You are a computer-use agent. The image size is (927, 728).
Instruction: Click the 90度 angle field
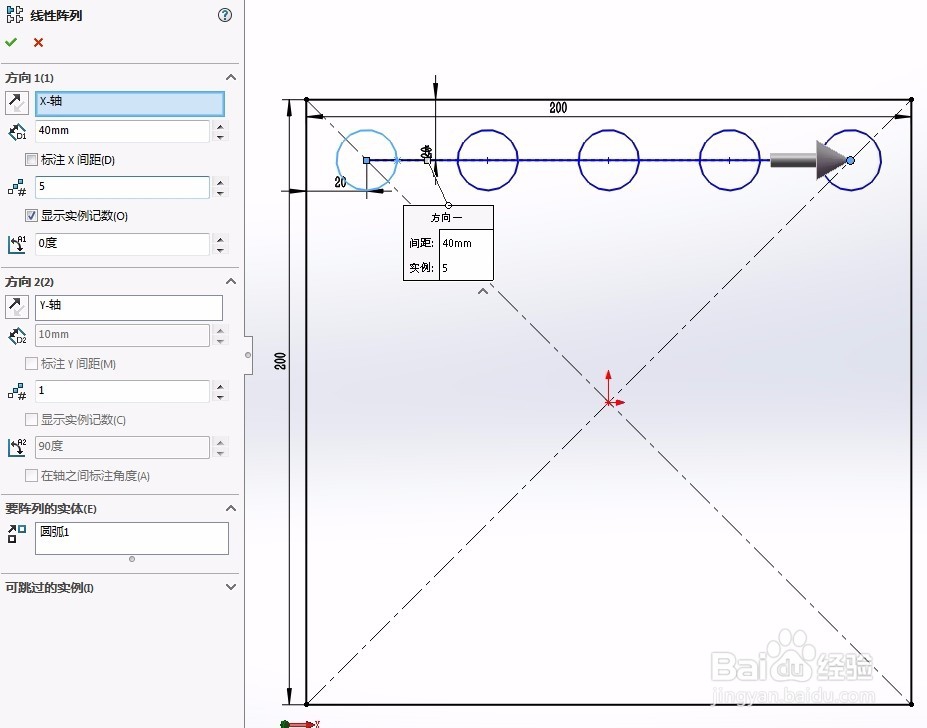122,447
